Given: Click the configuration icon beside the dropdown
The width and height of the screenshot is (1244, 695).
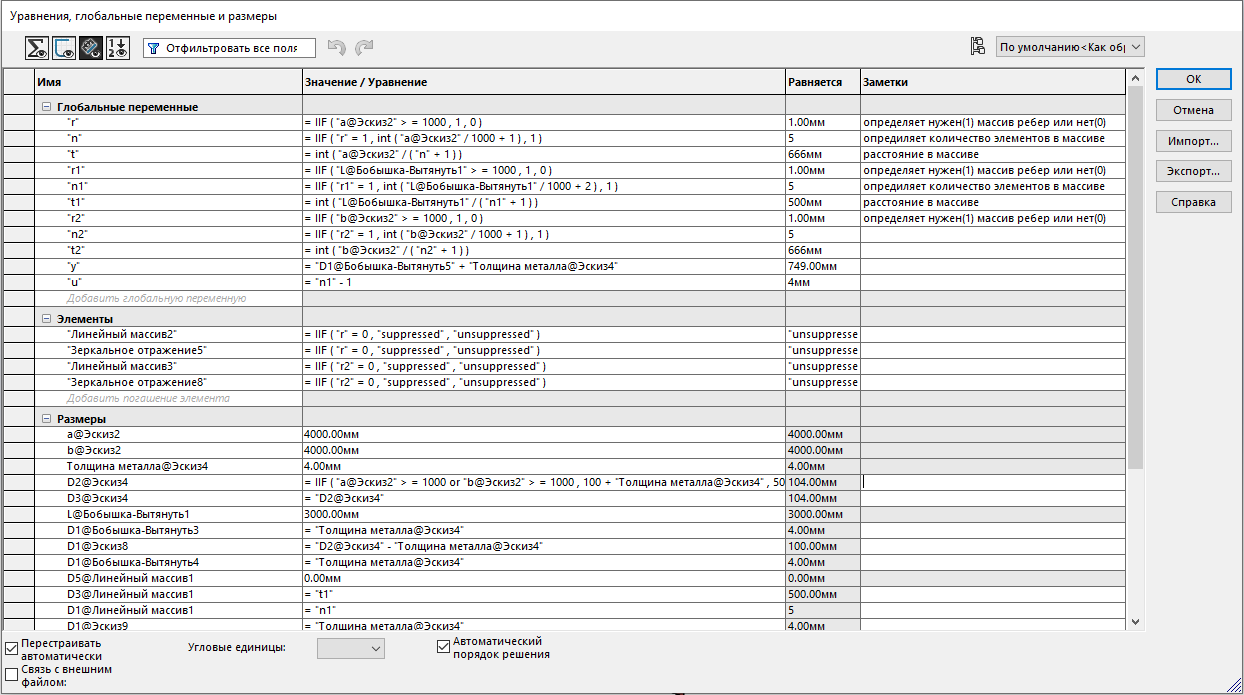Looking at the screenshot, I should (977, 46).
